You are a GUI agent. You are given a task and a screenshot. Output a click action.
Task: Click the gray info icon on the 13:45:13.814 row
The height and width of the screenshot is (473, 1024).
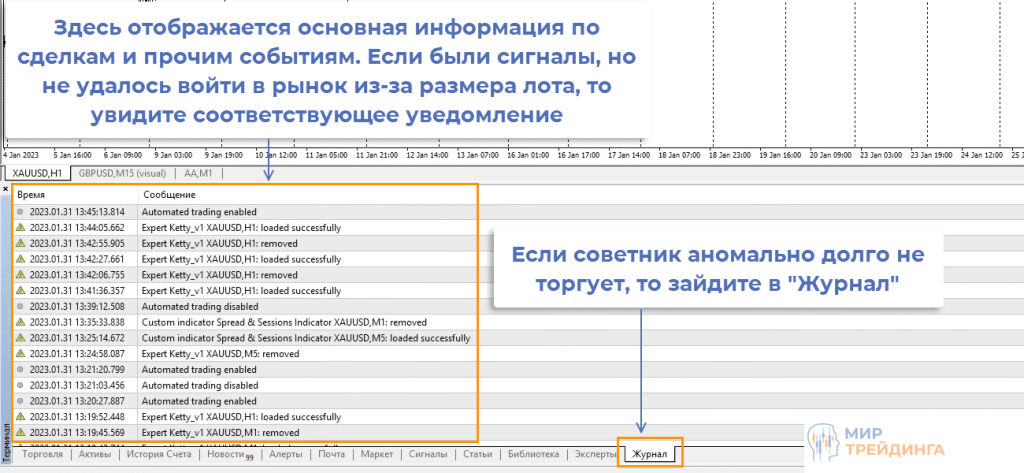click(x=19, y=212)
